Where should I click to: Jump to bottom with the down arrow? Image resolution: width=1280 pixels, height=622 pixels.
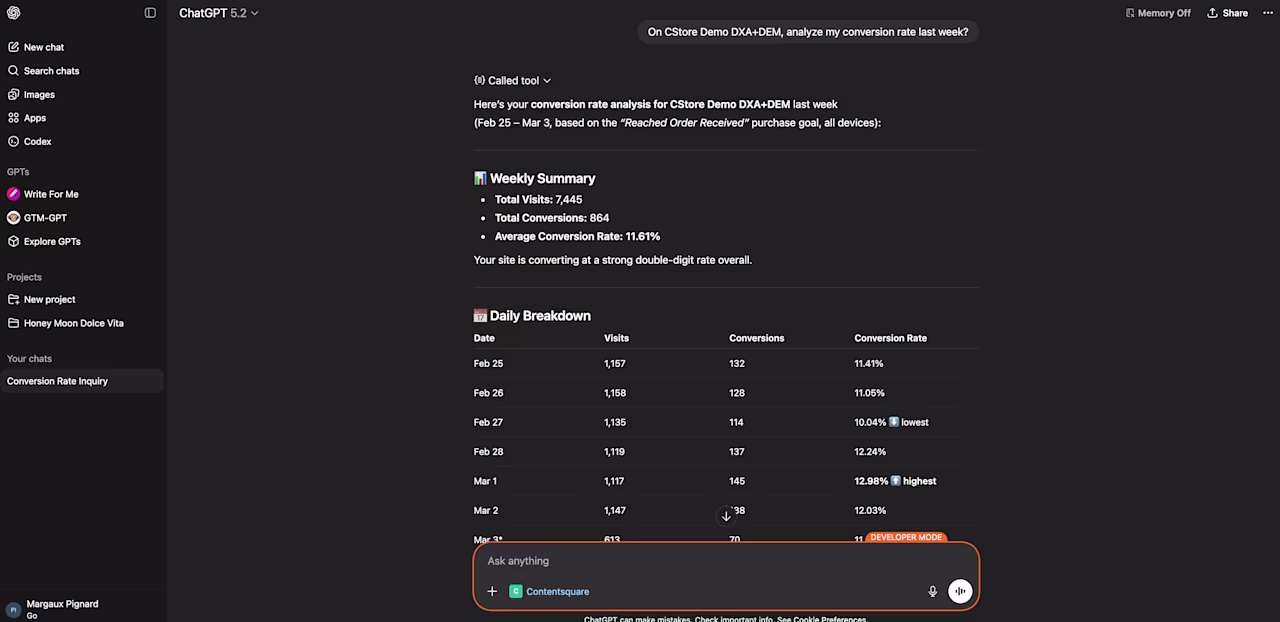pyautogui.click(x=726, y=516)
